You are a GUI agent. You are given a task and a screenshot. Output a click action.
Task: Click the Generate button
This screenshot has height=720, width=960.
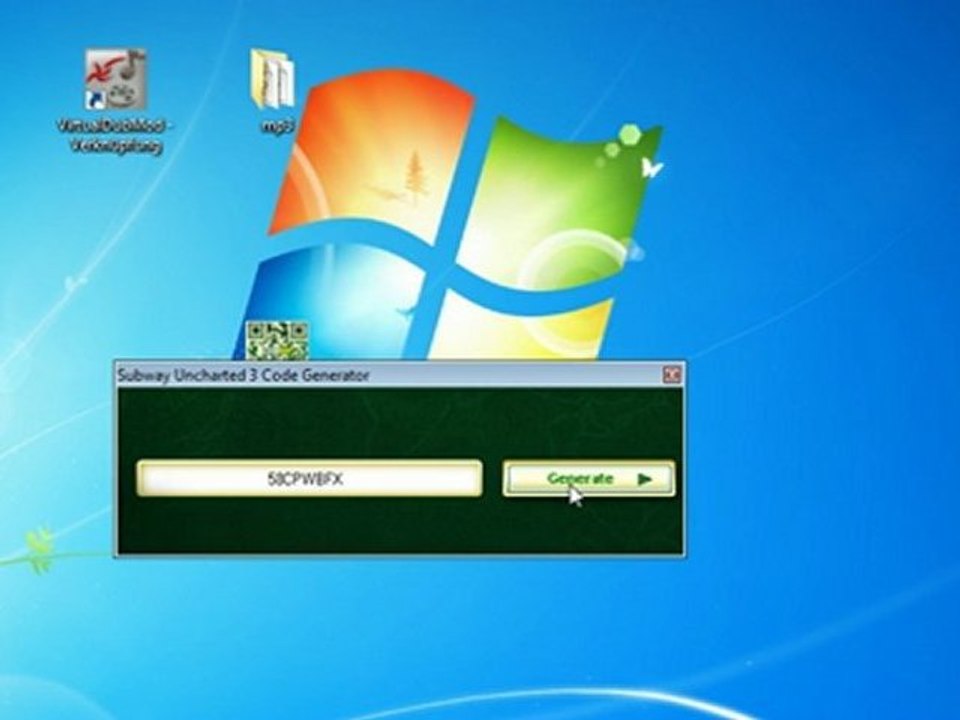(x=589, y=479)
